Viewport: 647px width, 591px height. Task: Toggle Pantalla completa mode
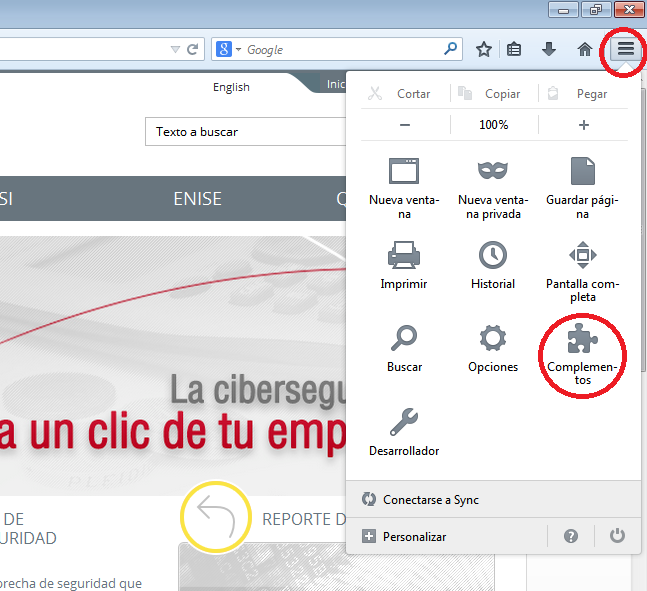click(582, 256)
